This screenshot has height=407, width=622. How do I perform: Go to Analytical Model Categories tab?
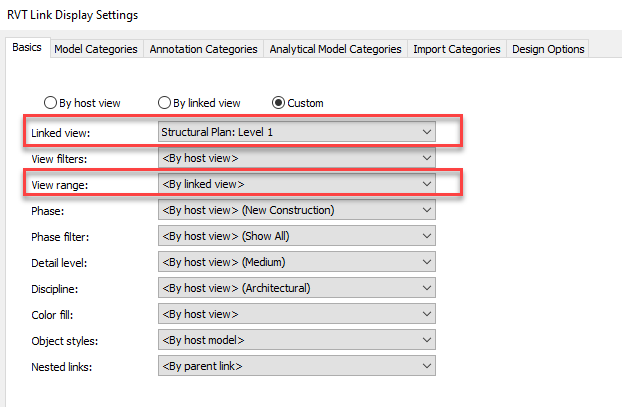335,49
